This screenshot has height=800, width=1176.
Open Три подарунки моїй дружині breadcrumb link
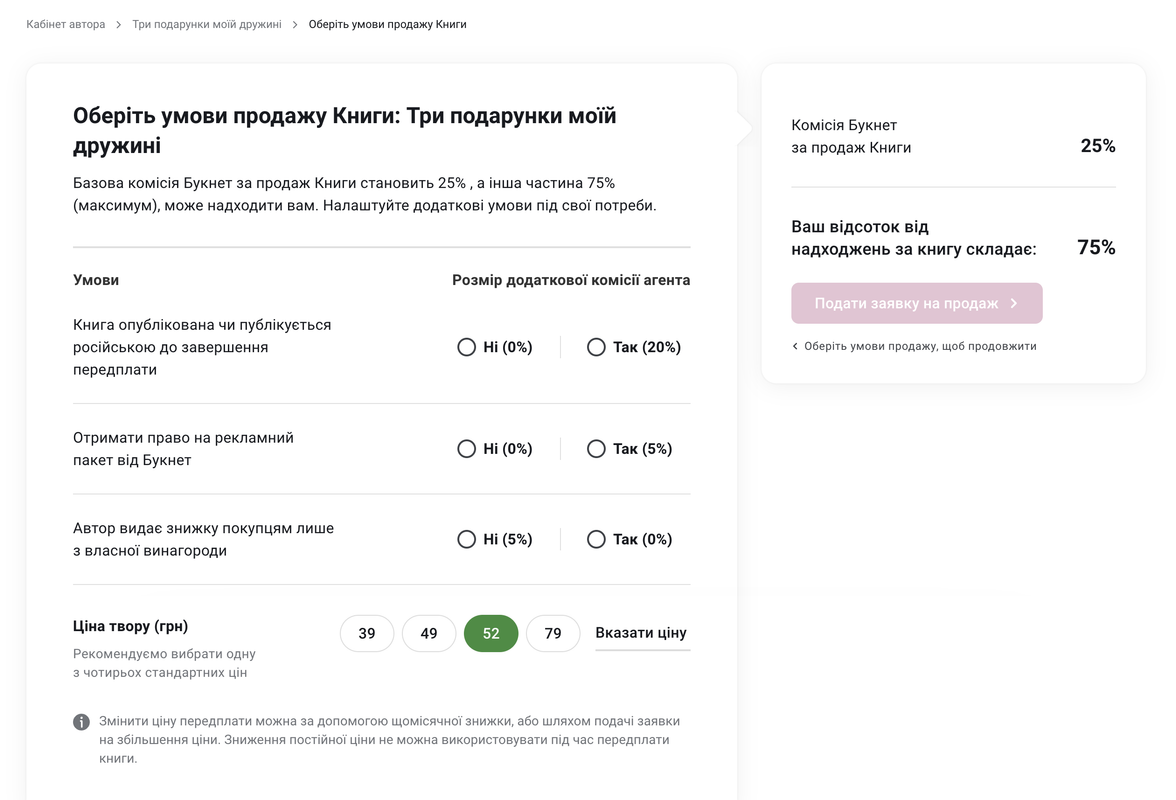[207, 25]
